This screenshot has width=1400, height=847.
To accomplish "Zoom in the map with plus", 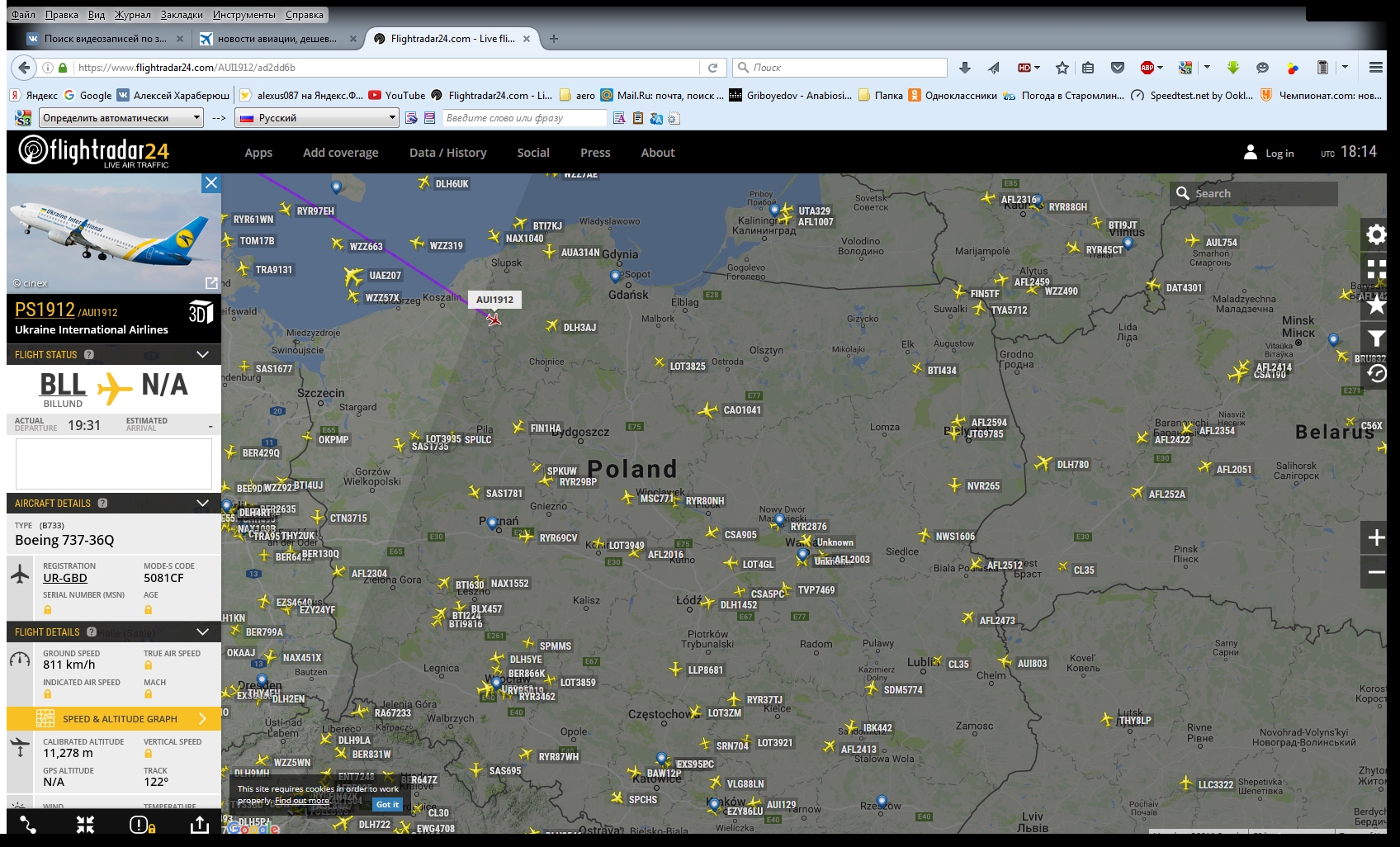I will tap(1375, 538).
